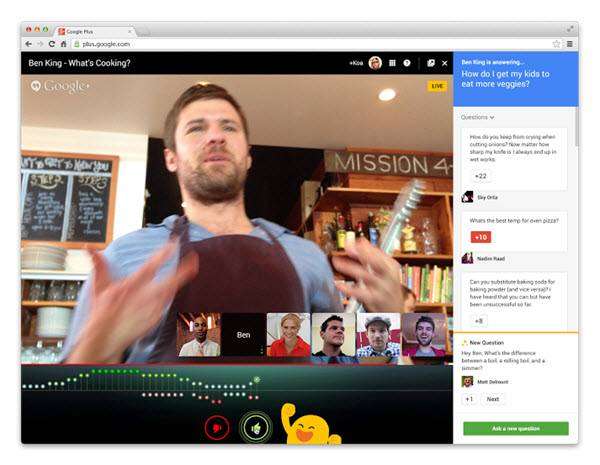Toggle the red +10 vote on pizza question
This screenshot has width=600, height=465.
pos(481,237)
